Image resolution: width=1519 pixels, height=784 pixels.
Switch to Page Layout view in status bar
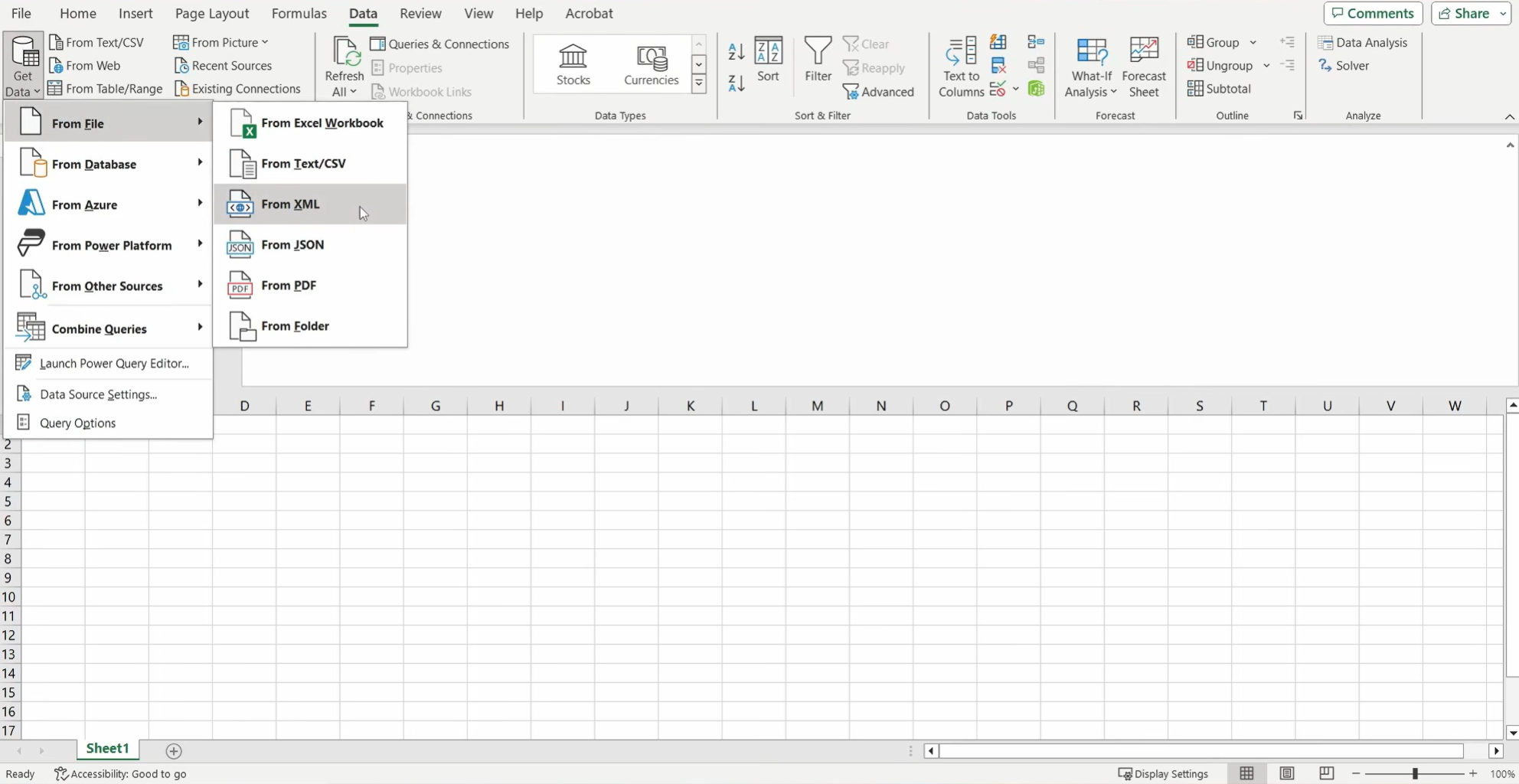tap(1287, 773)
